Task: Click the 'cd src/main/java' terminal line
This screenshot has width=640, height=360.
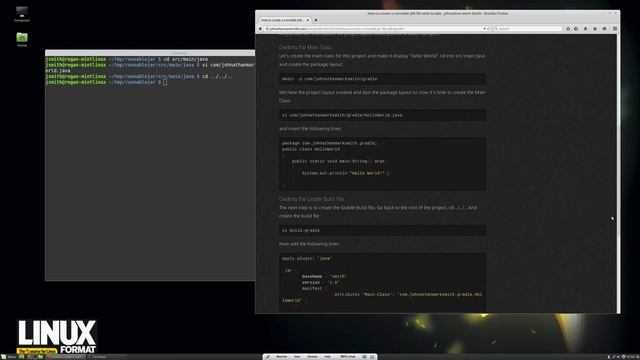Action: [x=127, y=59]
